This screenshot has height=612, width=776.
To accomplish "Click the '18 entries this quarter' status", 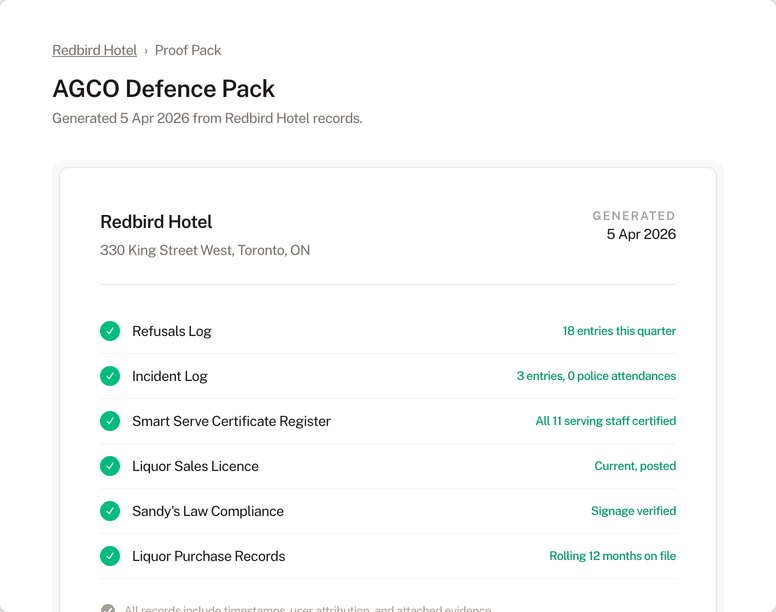I will click(619, 331).
